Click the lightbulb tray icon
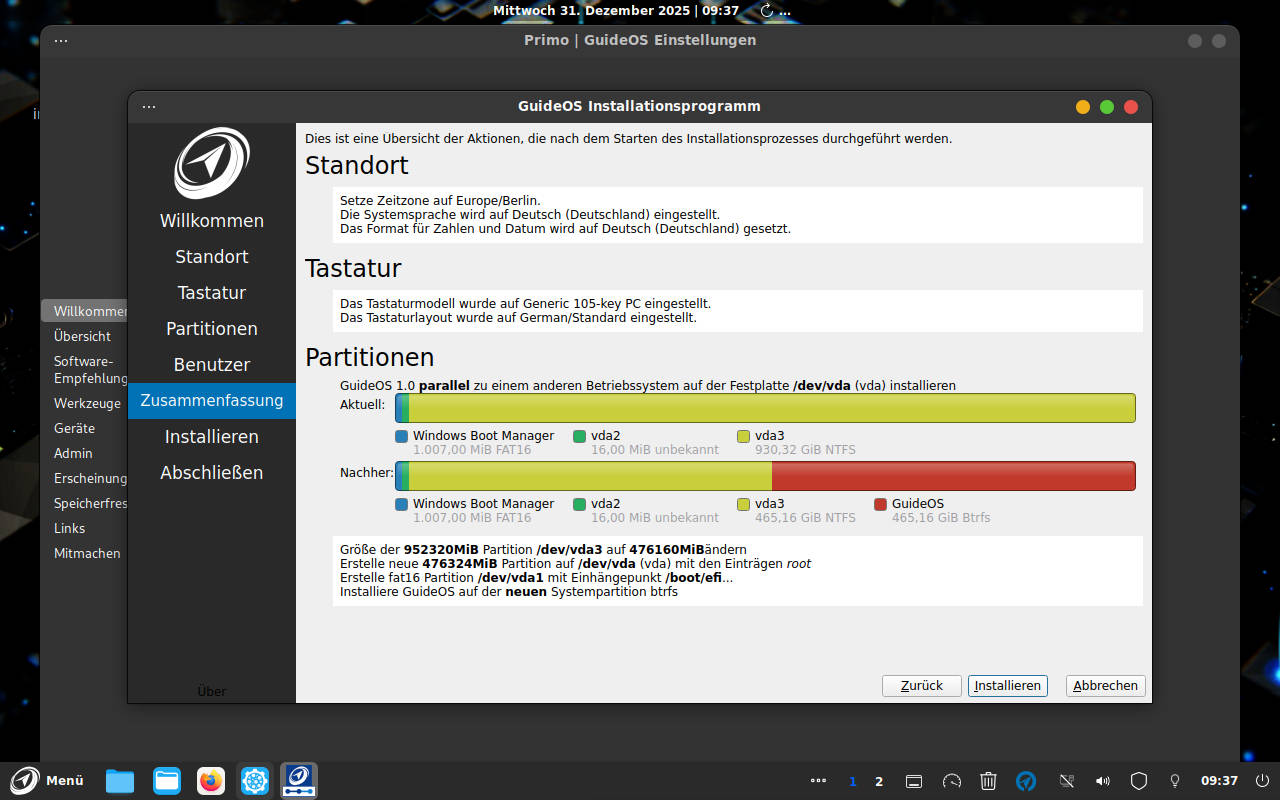The image size is (1280, 800). coord(1175,781)
